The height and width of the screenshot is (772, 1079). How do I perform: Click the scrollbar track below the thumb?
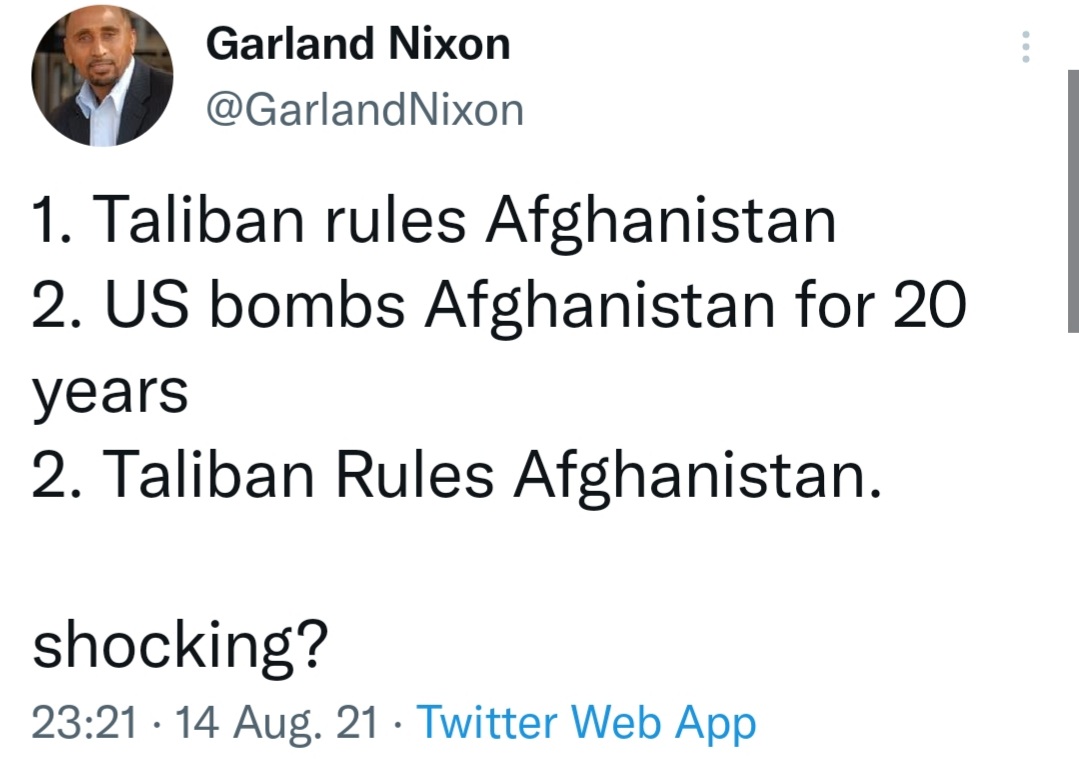pyautogui.click(x=1073, y=550)
